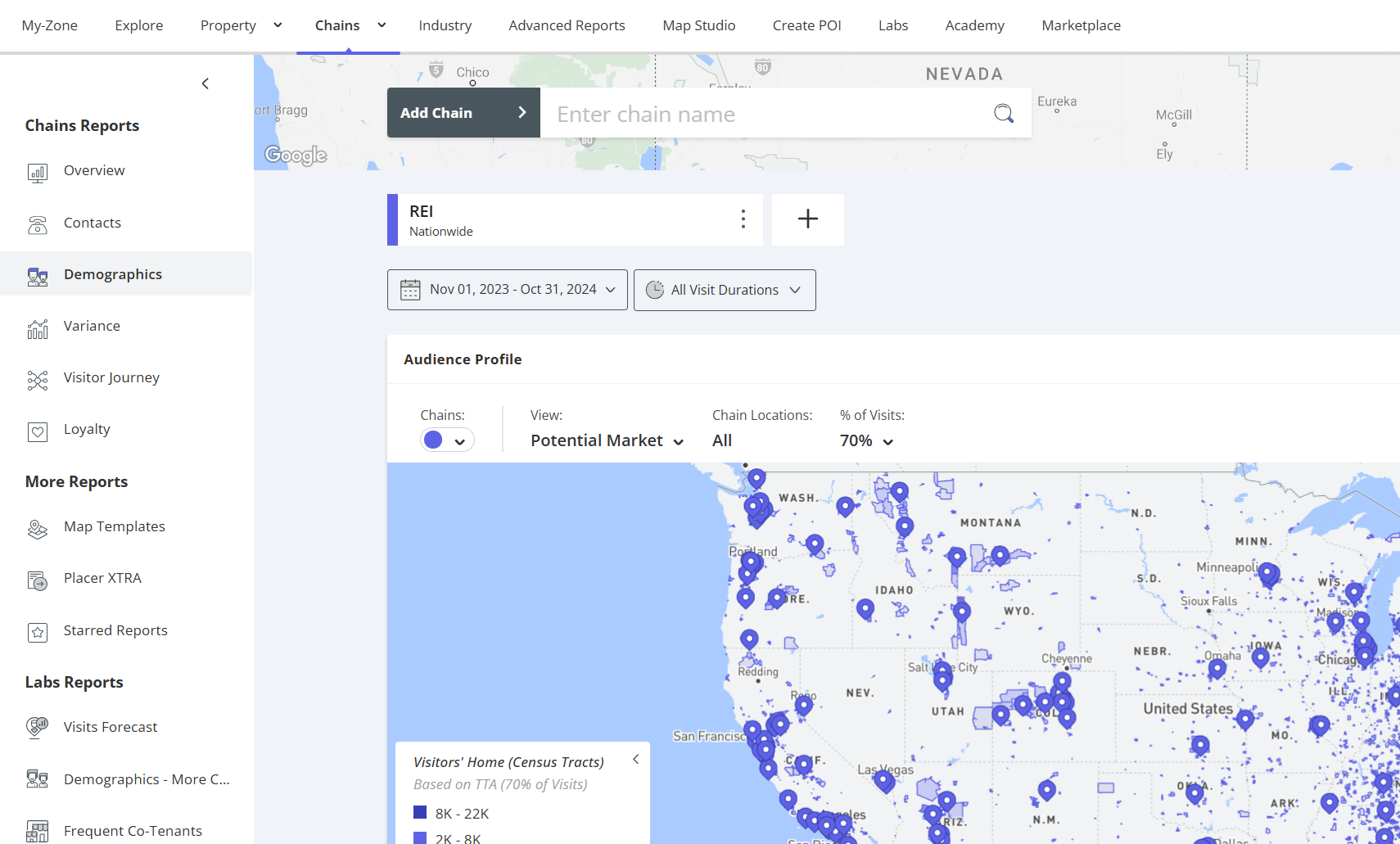Select the Demographics people icon
1400x844 pixels.
point(38,277)
